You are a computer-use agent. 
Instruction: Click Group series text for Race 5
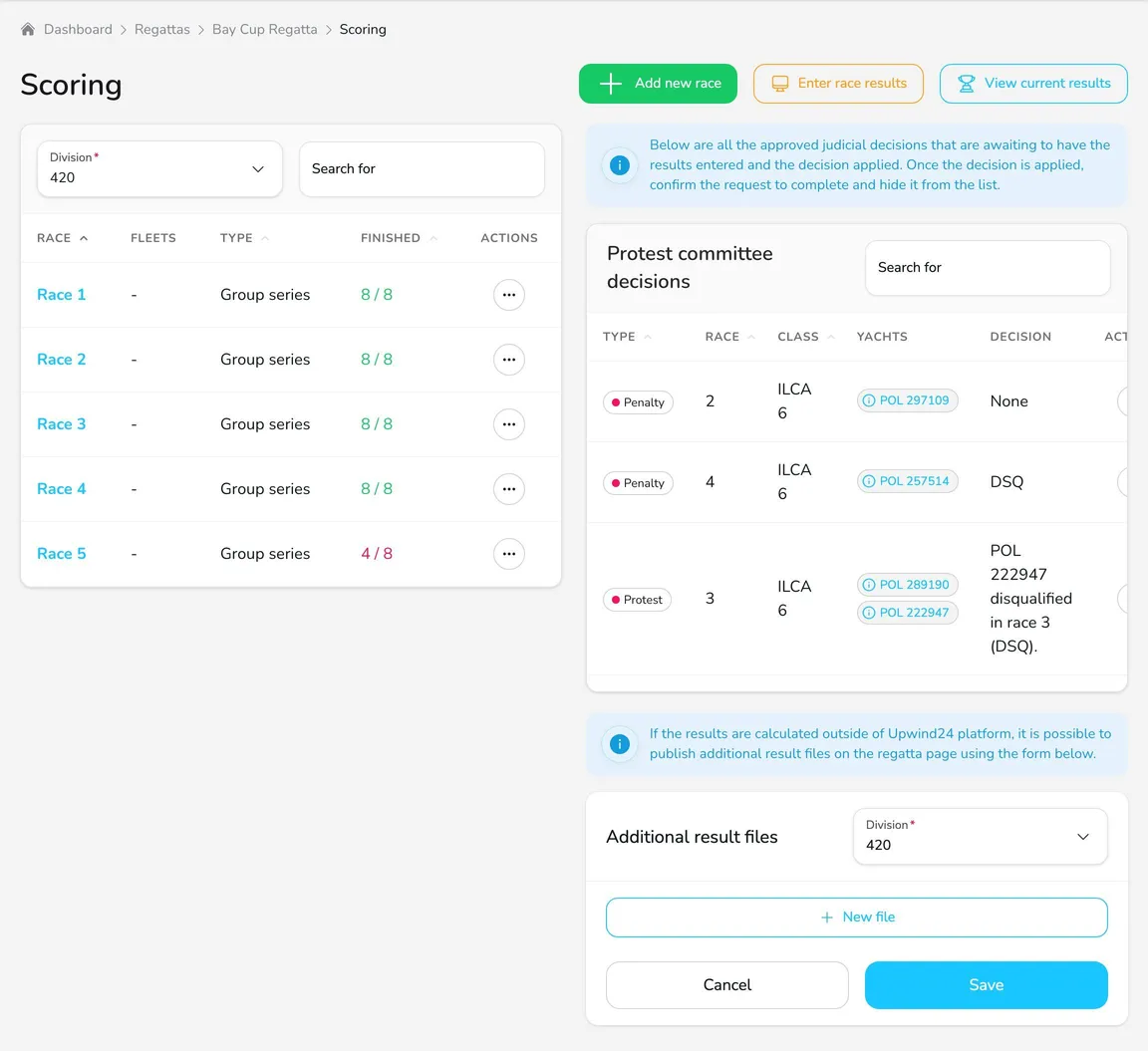point(265,554)
